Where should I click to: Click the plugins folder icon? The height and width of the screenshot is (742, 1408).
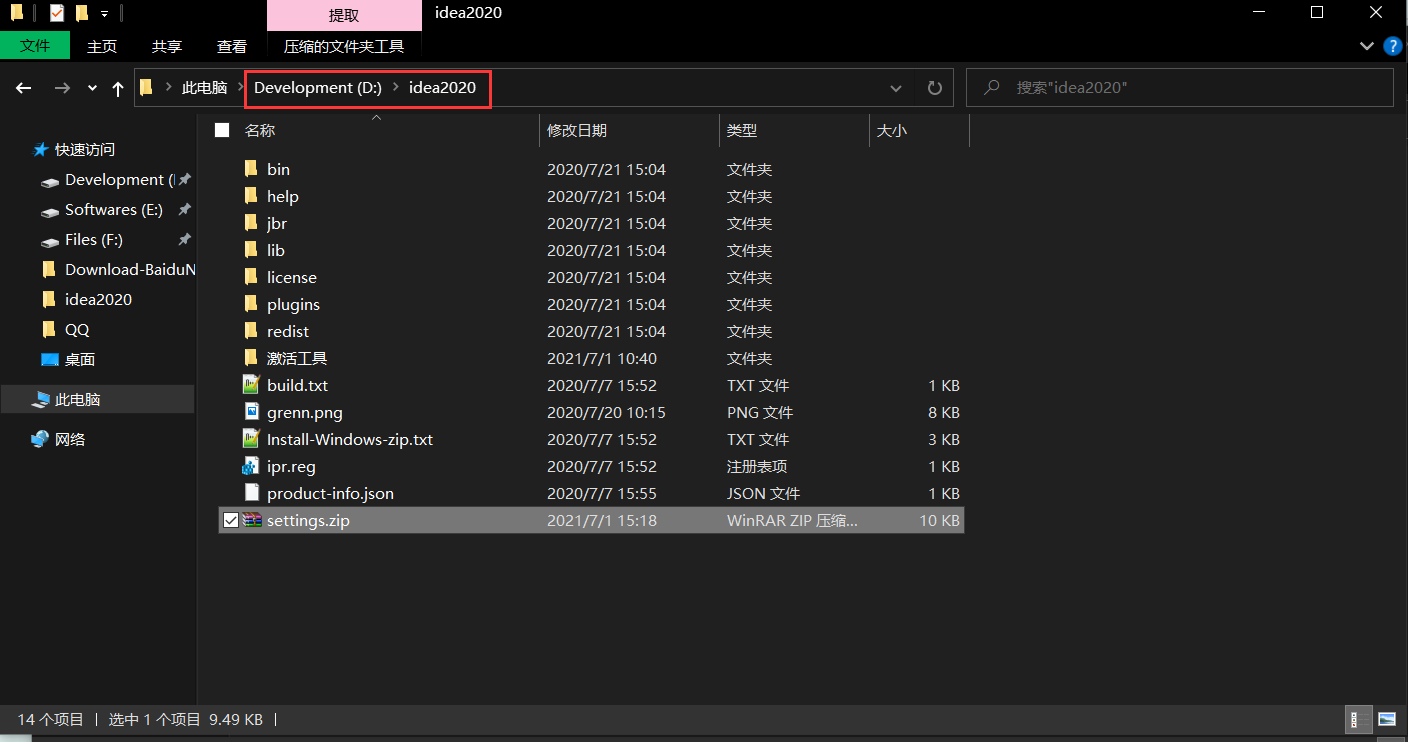(x=251, y=304)
